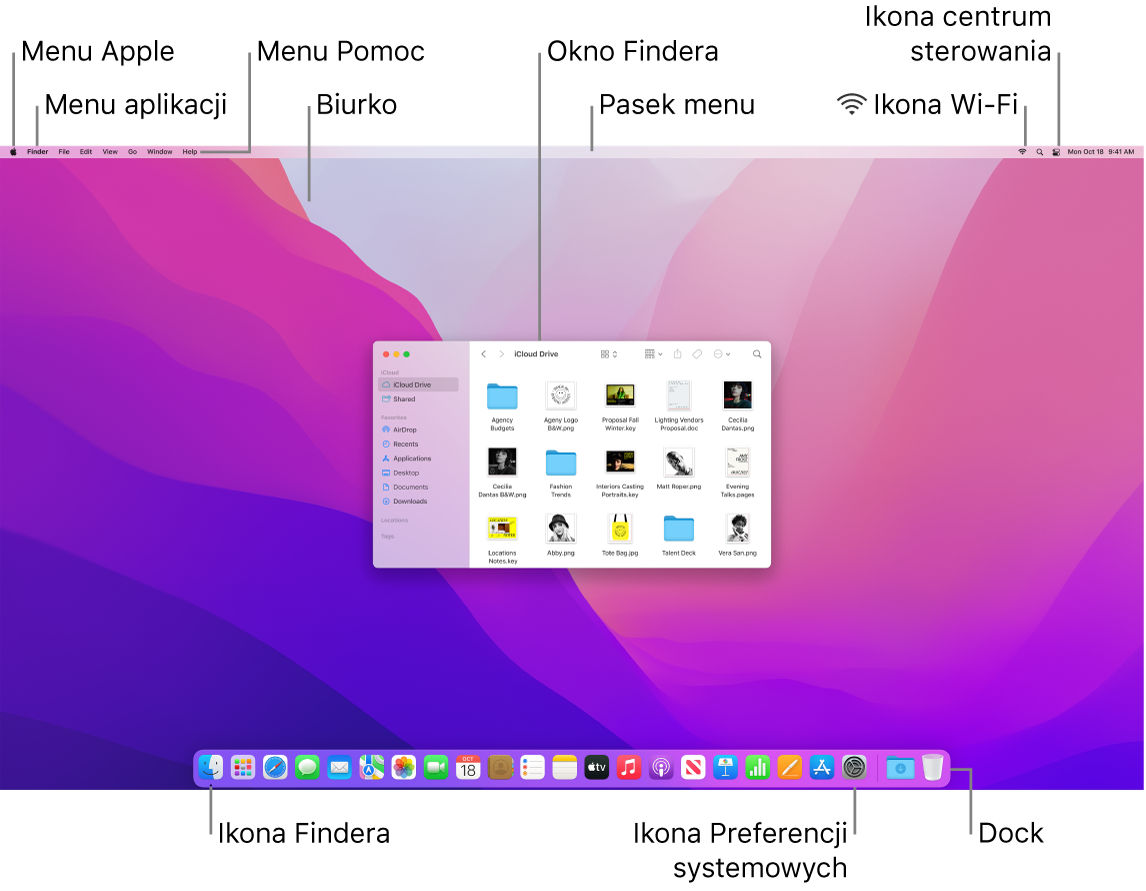Open FaceTime from the Dock
The image size is (1146, 891).
point(436,767)
